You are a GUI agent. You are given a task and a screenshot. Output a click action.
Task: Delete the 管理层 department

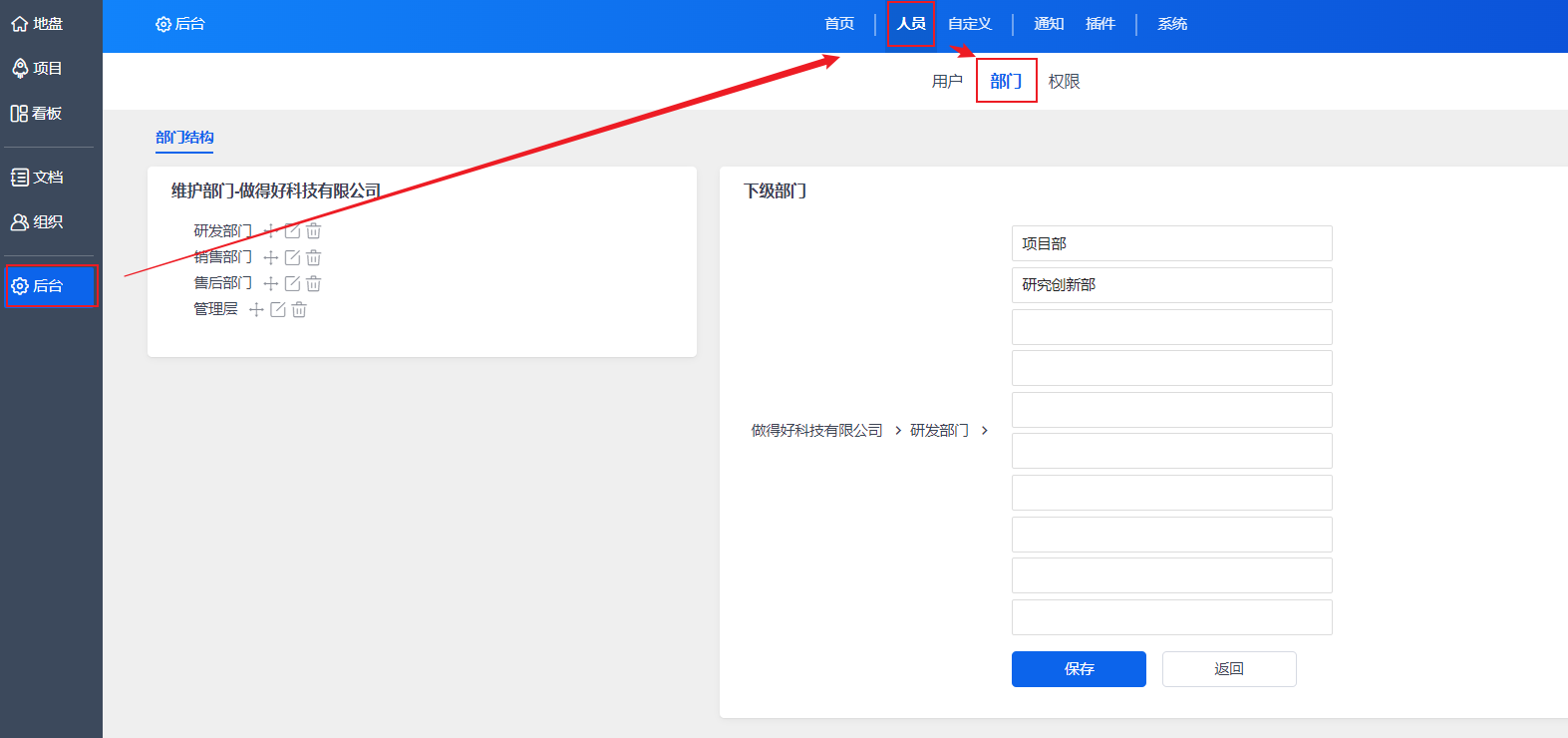click(x=299, y=309)
